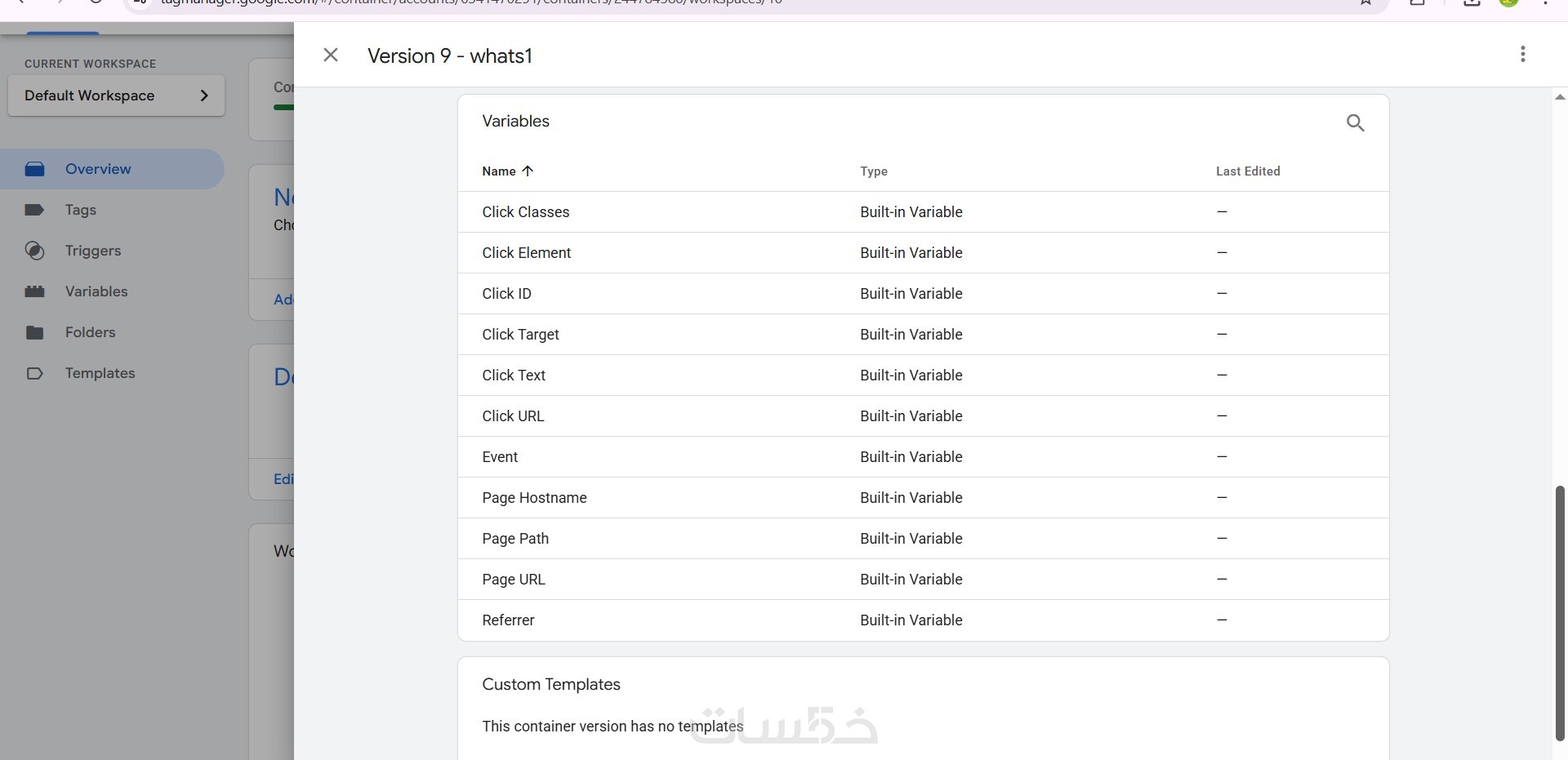The height and width of the screenshot is (760, 1568).
Task: Click the scrollbar up arrow
Action: [1559, 97]
